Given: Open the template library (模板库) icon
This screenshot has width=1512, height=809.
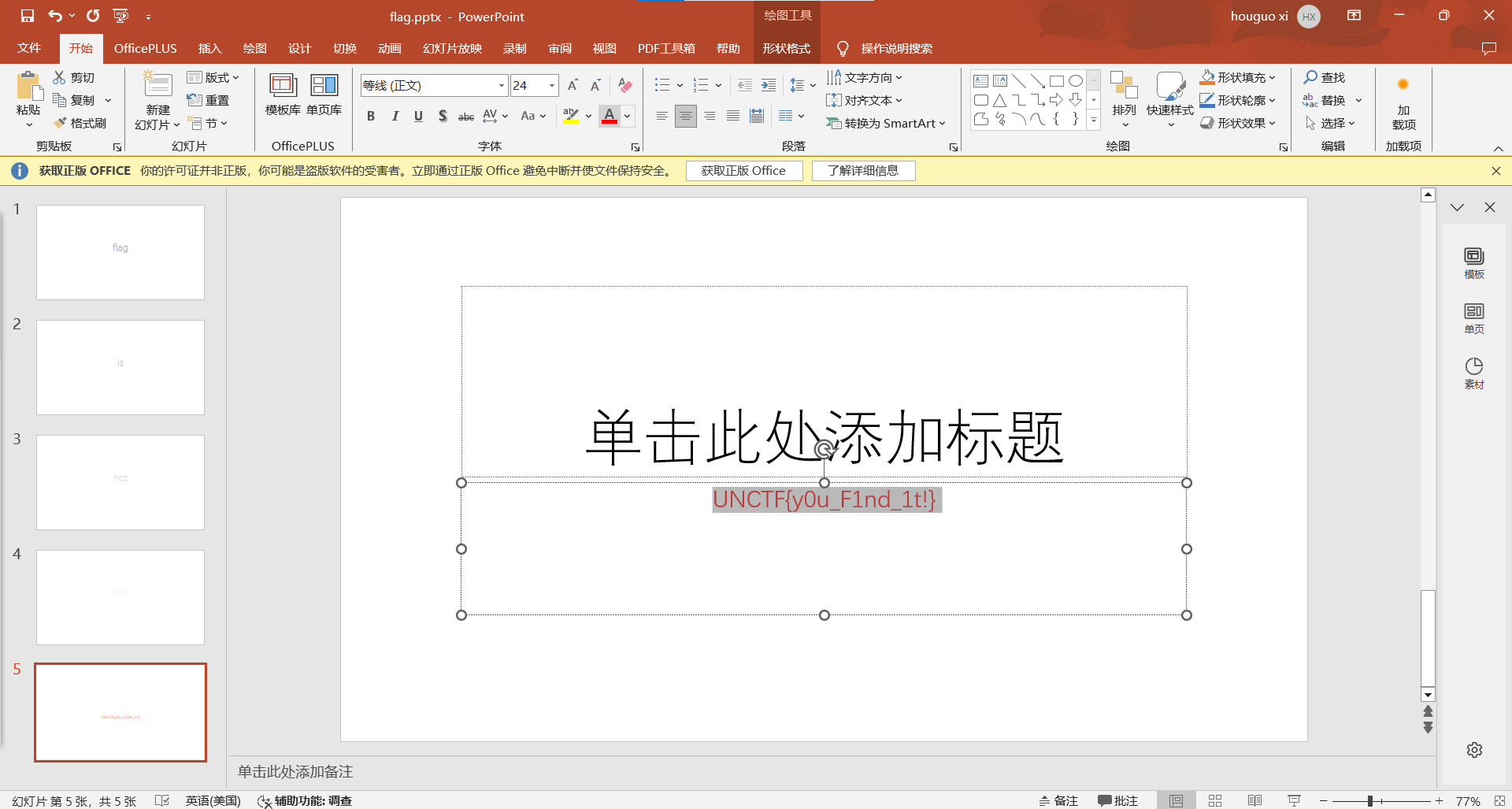Looking at the screenshot, I should click(283, 85).
